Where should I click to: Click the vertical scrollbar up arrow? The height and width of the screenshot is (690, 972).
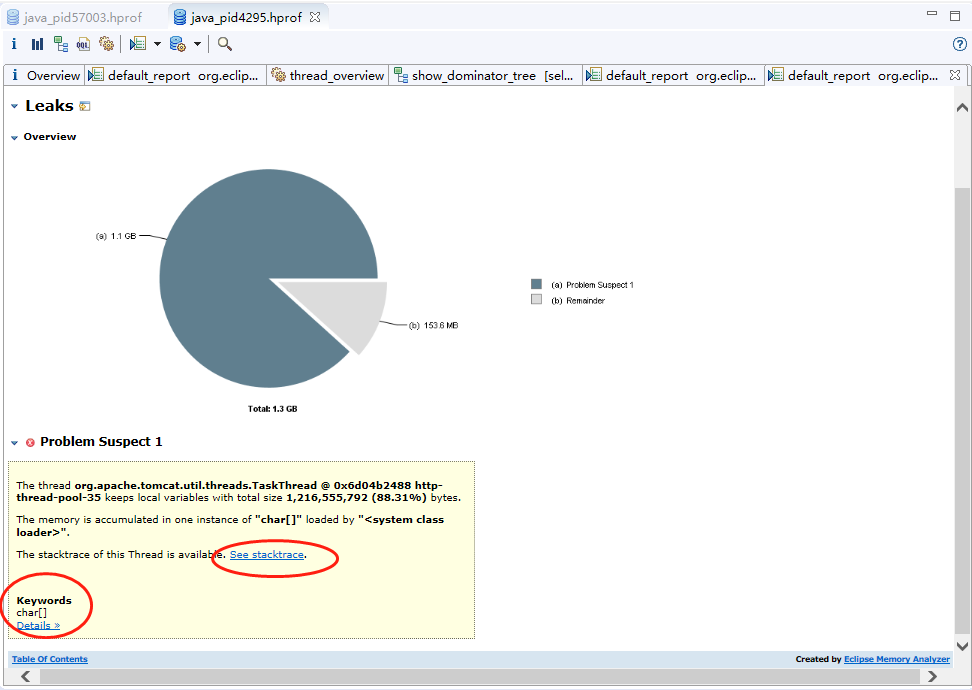962,107
